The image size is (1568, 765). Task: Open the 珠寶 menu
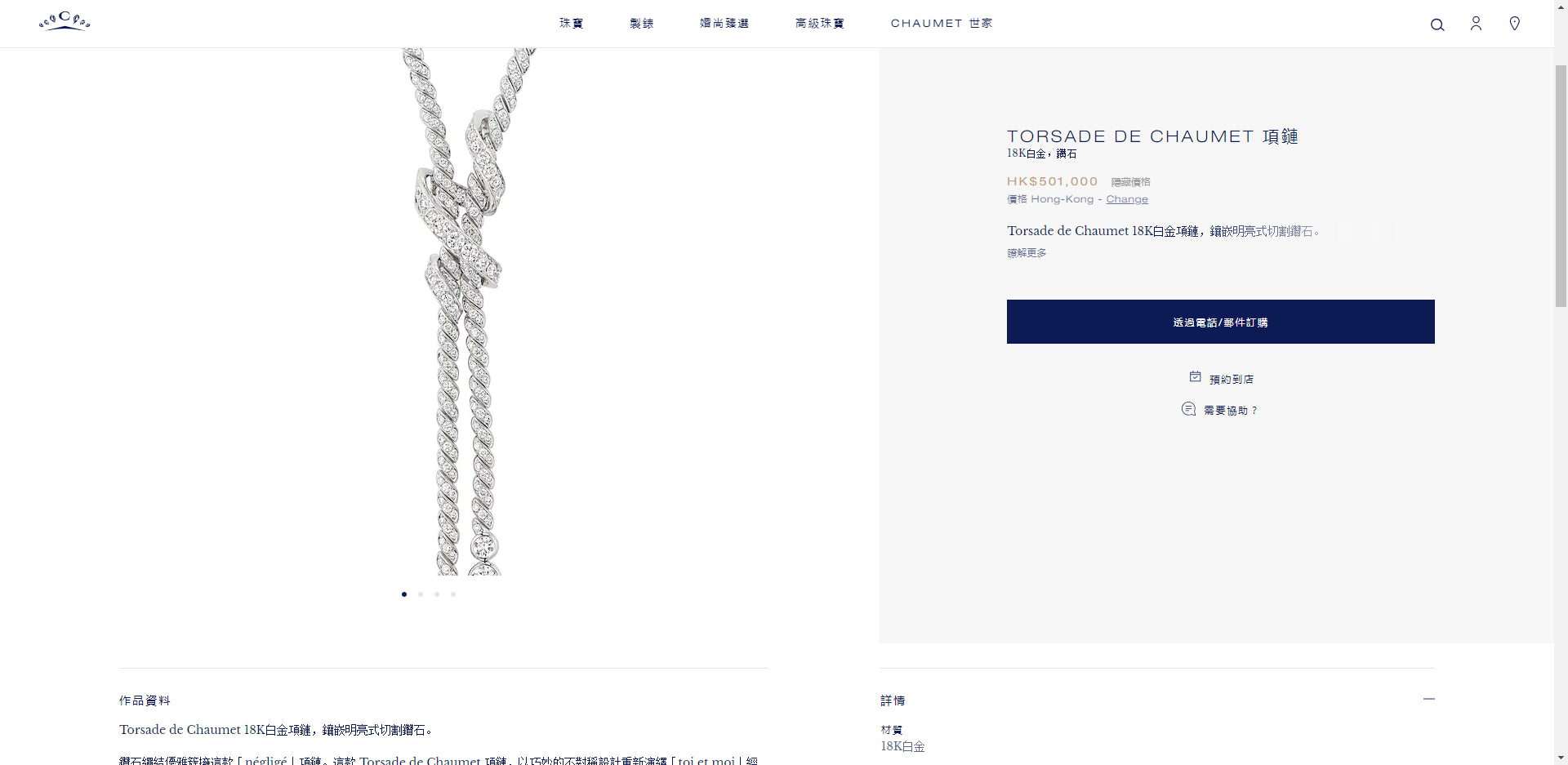(572, 24)
